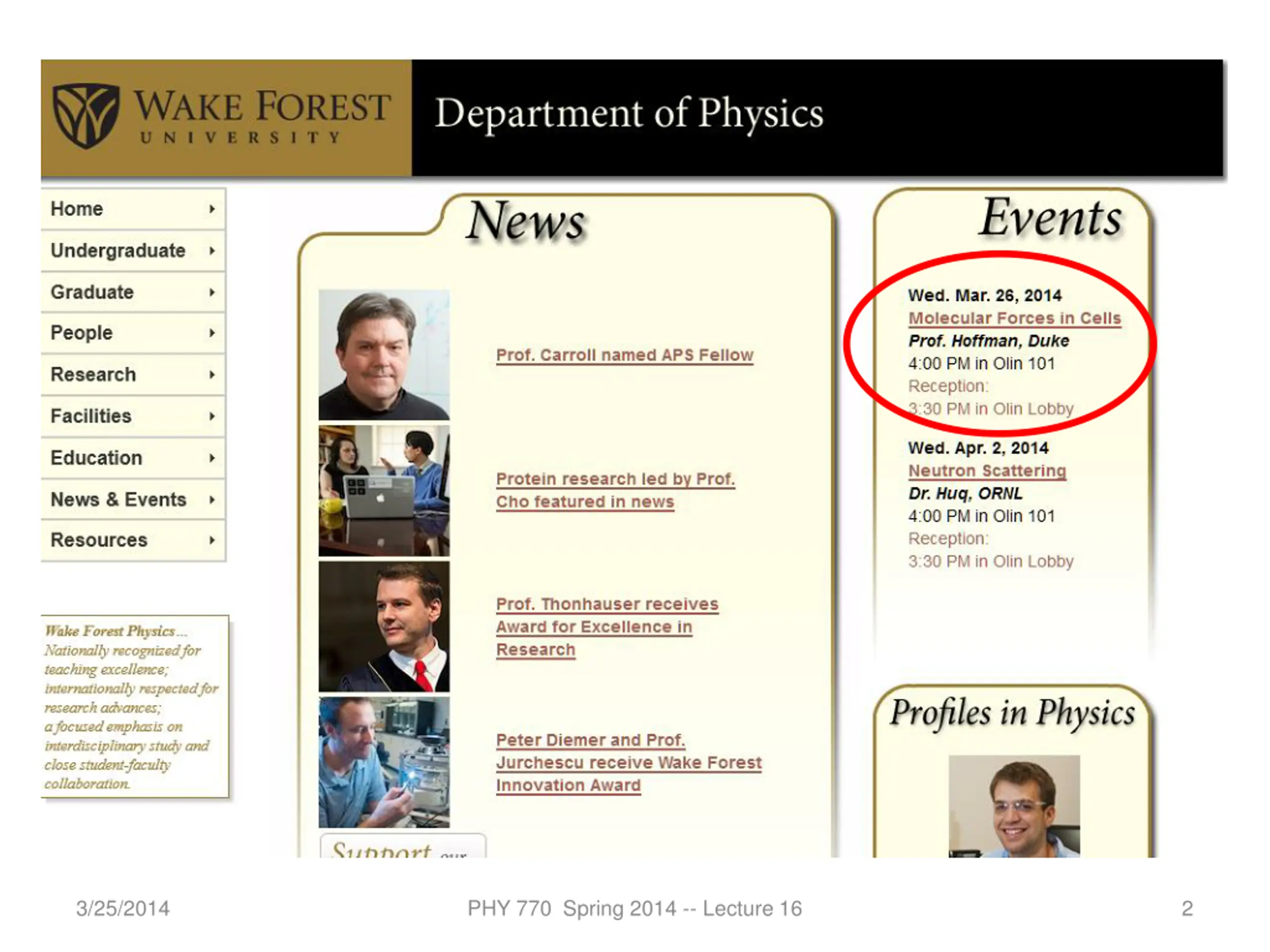Select the People menu item
1270x952 pixels.
[x=81, y=333]
